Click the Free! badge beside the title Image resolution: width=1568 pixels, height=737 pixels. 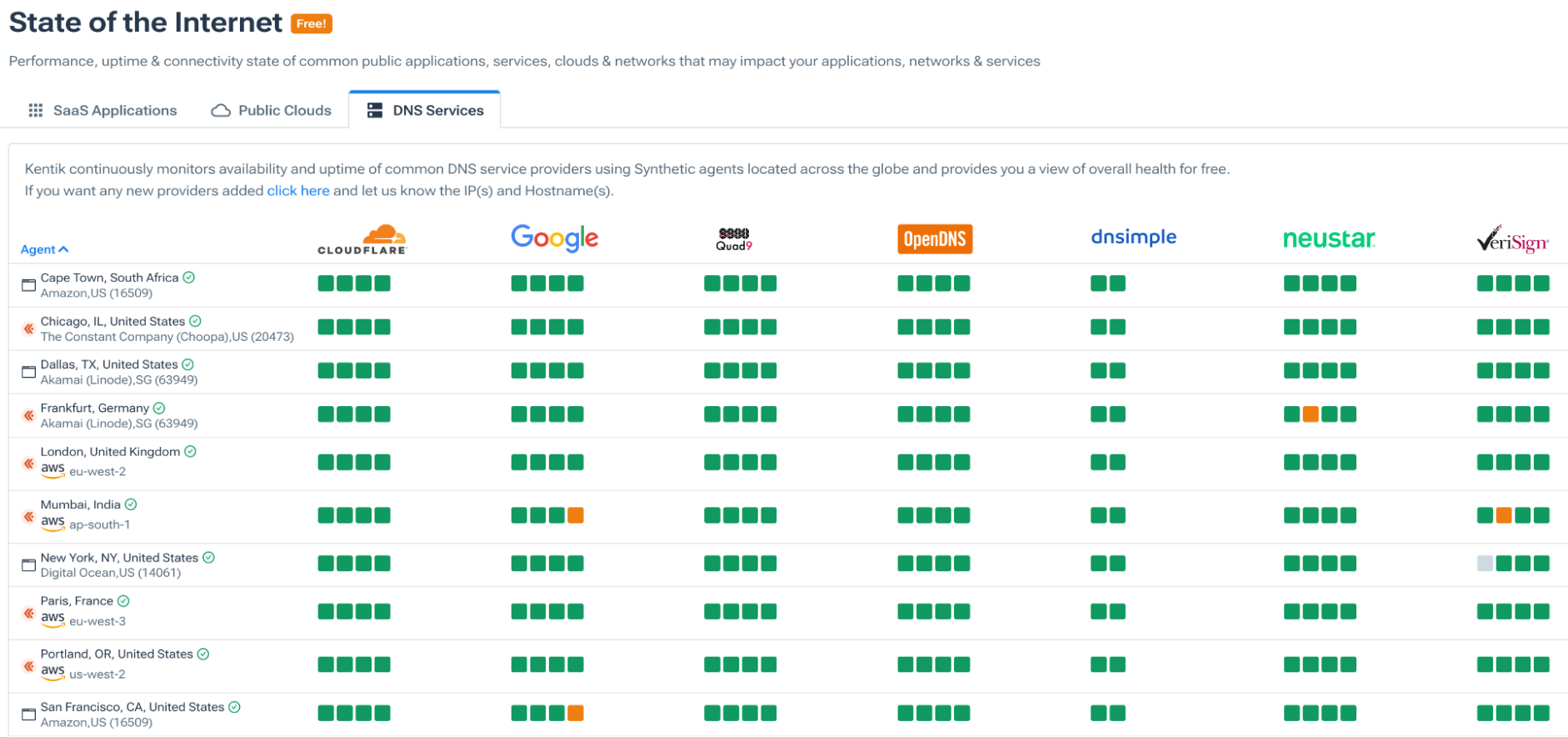[312, 23]
